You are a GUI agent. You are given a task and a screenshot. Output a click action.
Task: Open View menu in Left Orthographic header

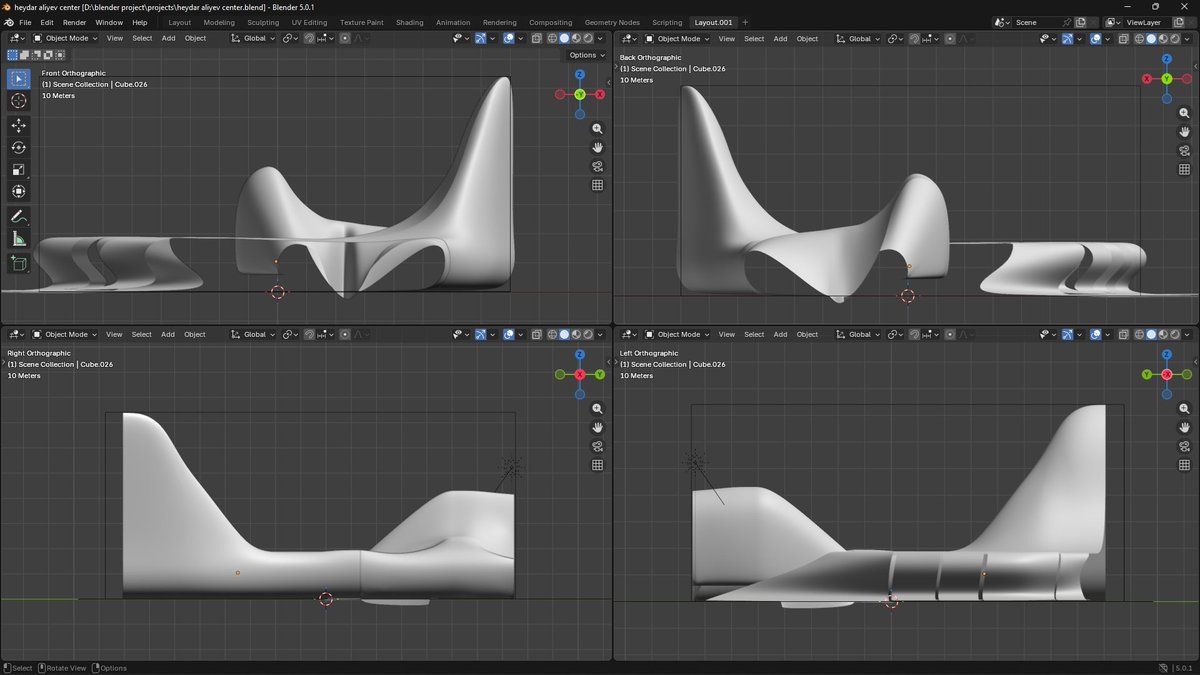pos(727,335)
